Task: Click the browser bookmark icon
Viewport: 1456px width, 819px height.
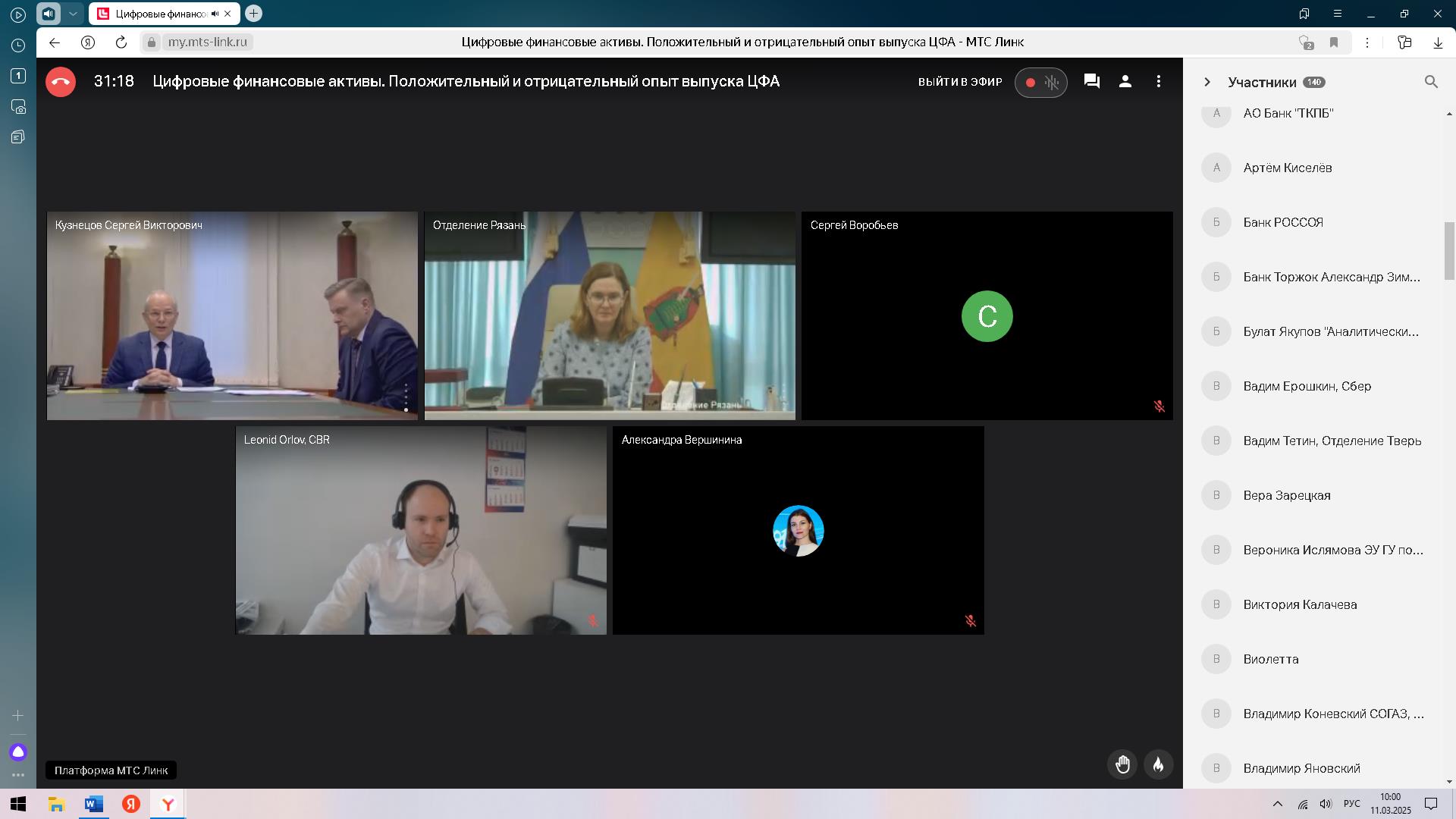Action: click(x=1334, y=42)
